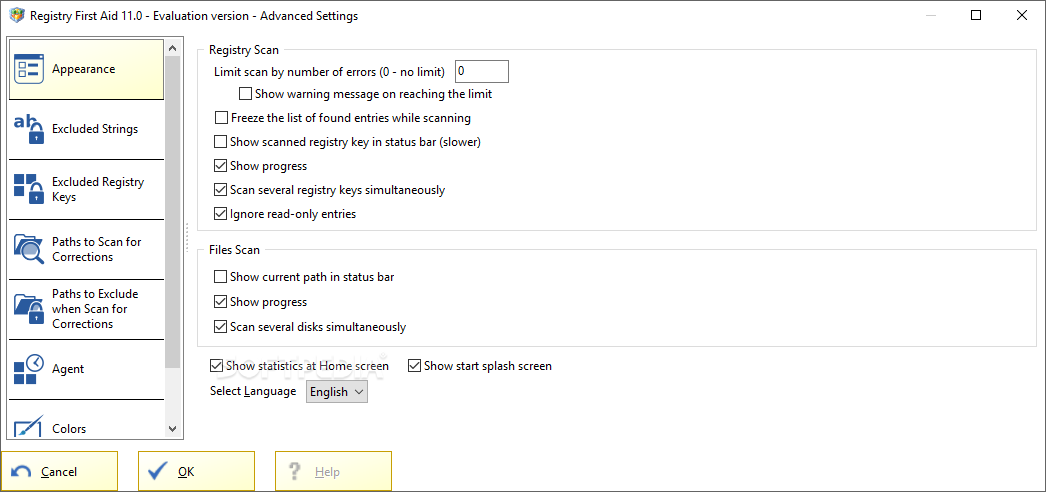
Task: Uncheck Ignore read-only entries
Action: [221, 214]
